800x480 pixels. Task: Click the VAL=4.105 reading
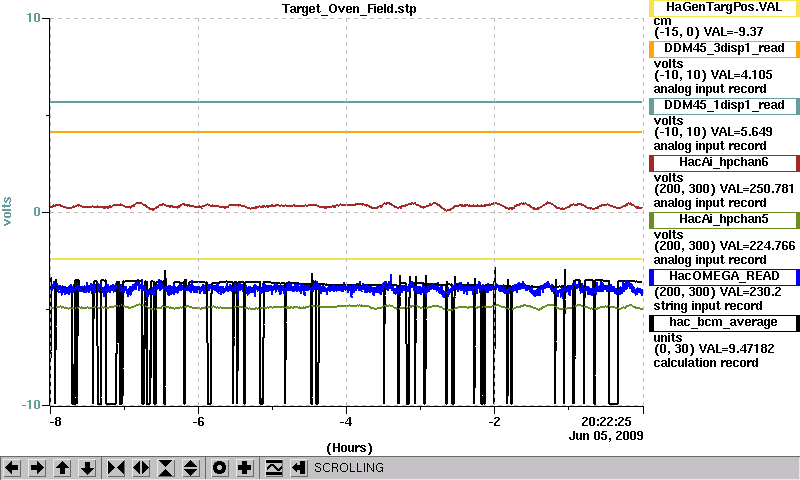741,75
